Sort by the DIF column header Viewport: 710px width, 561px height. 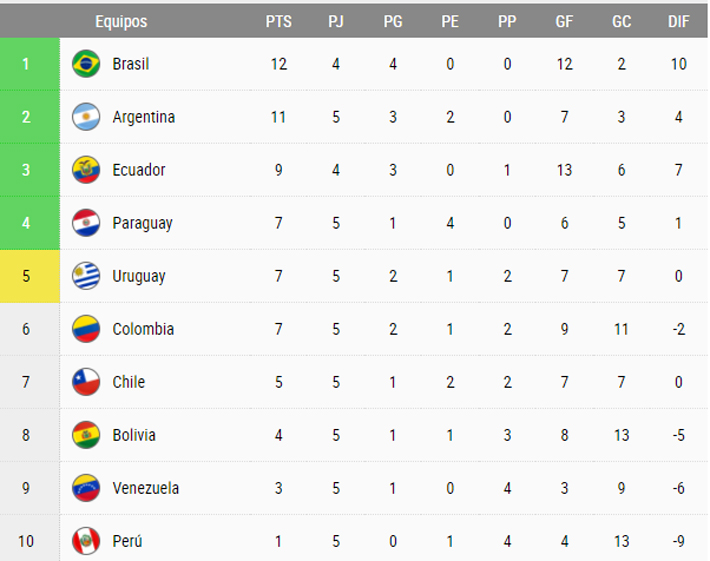pyautogui.click(x=679, y=21)
